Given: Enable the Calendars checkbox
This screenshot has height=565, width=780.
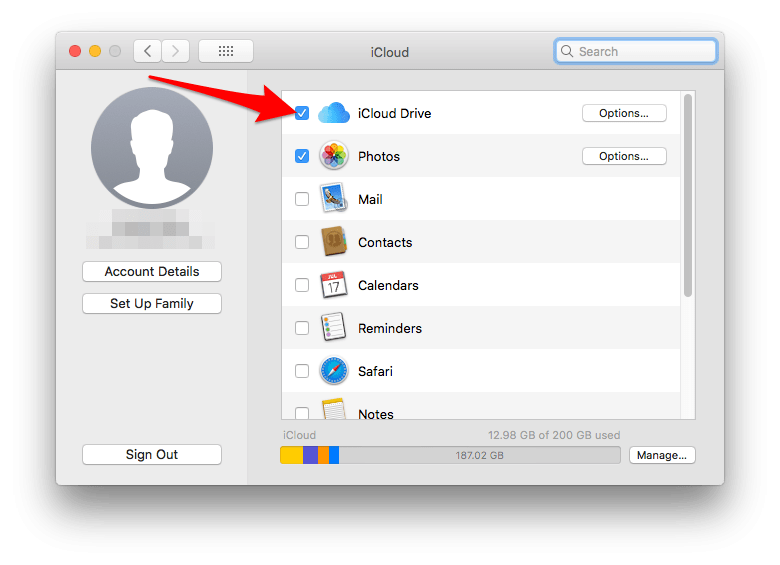Looking at the screenshot, I should pyautogui.click(x=301, y=285).
